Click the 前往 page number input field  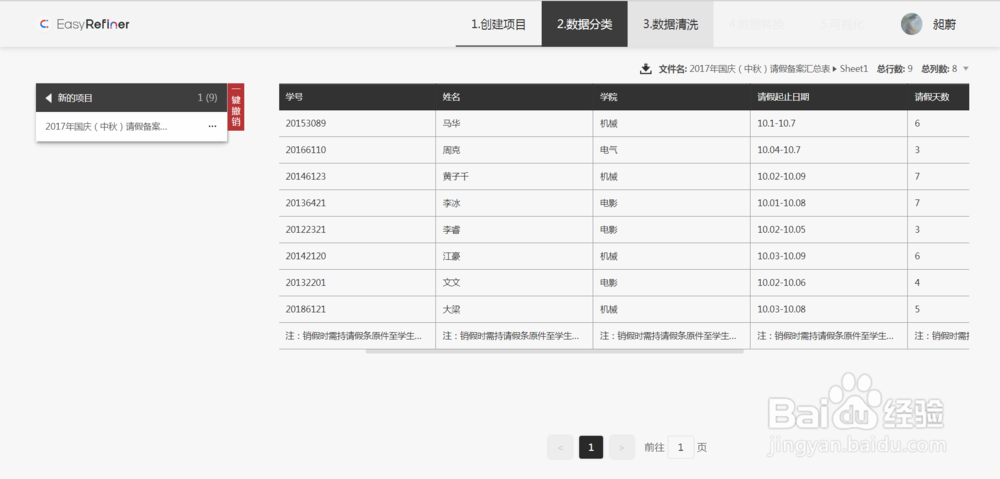coord(680,447)
